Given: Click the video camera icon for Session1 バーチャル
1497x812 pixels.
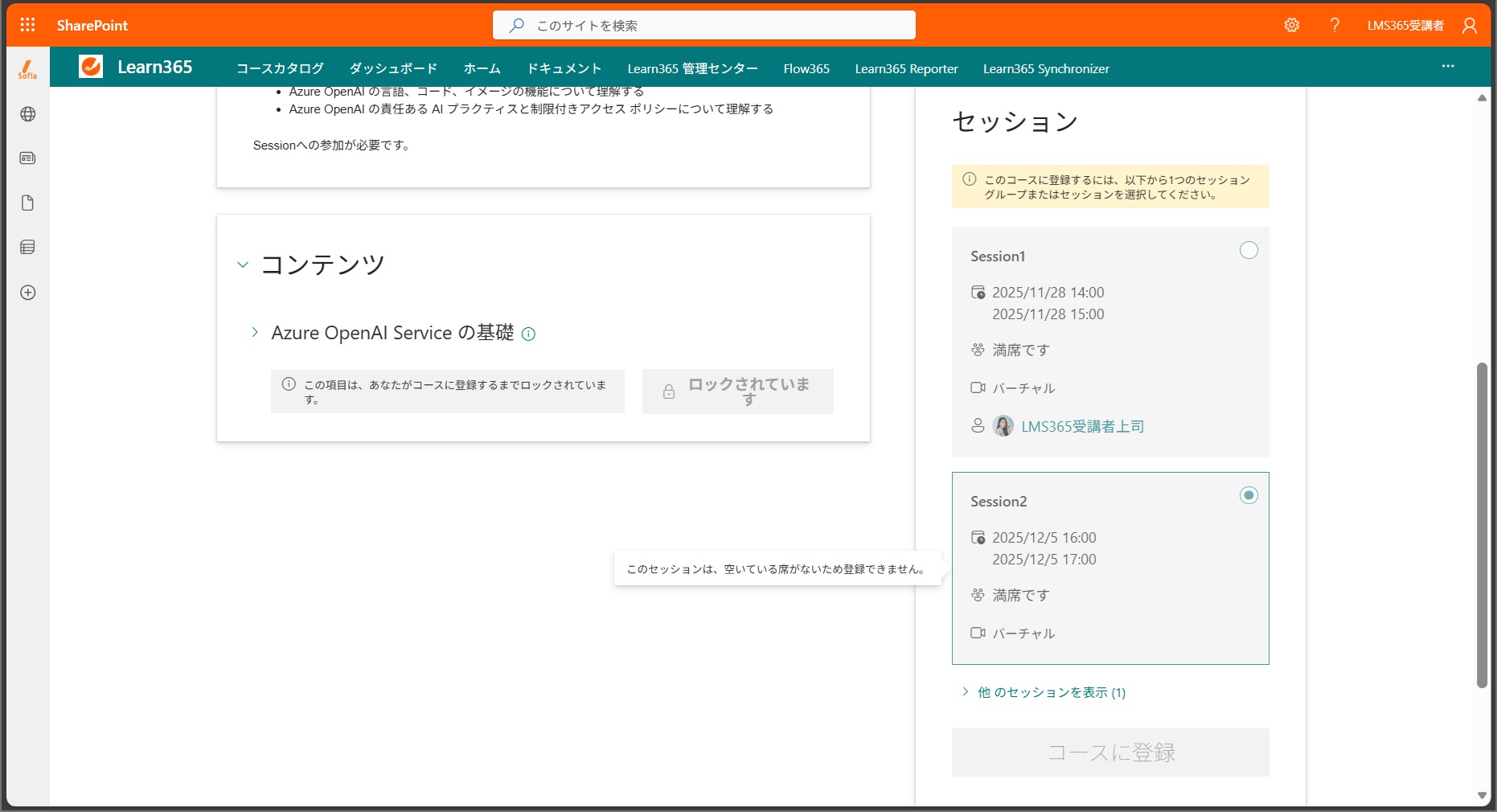Looking at the screenshot, I should [978, 388].
